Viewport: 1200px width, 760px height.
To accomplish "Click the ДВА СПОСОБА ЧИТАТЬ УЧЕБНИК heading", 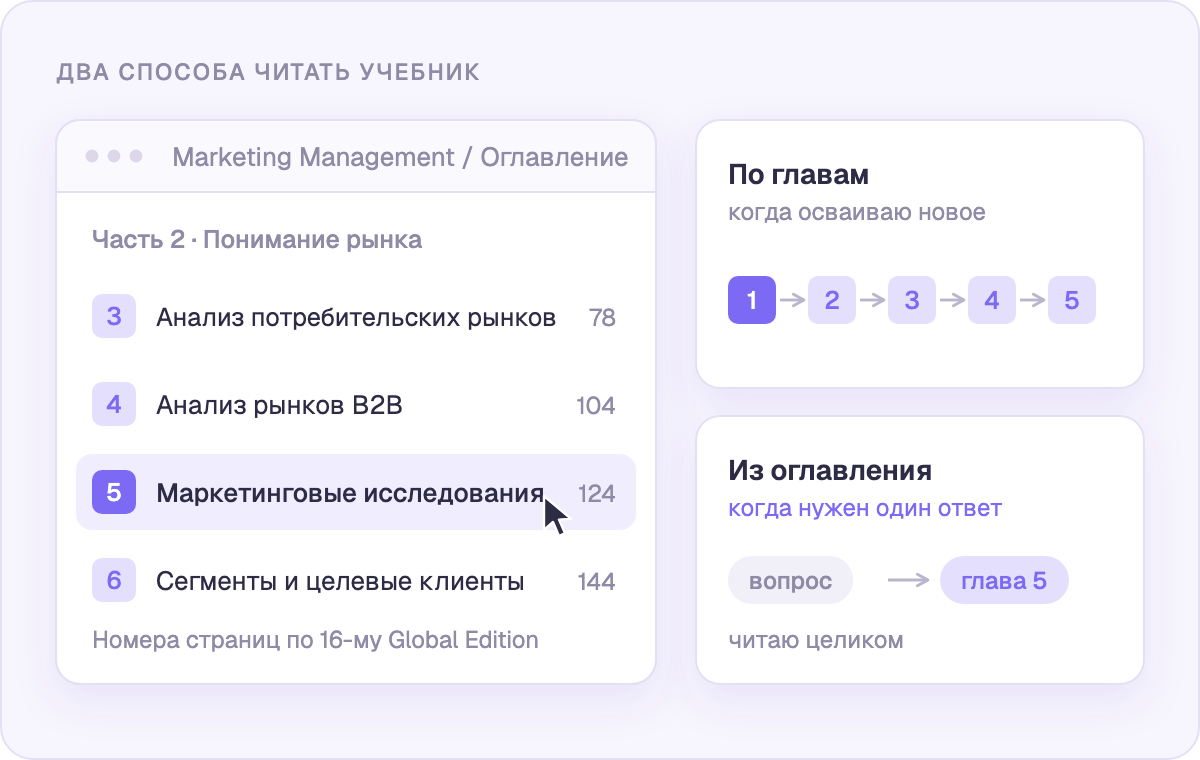I will point(268,72).
